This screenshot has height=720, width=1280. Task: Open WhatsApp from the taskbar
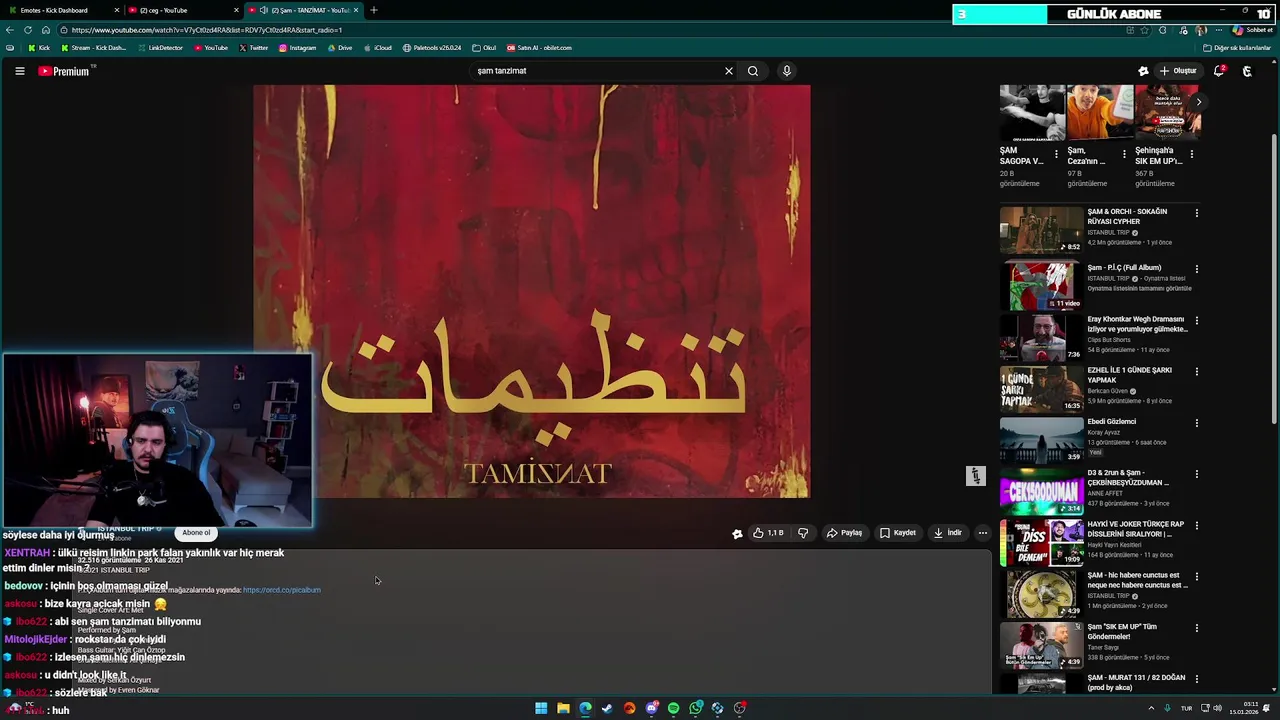point(696,708)
